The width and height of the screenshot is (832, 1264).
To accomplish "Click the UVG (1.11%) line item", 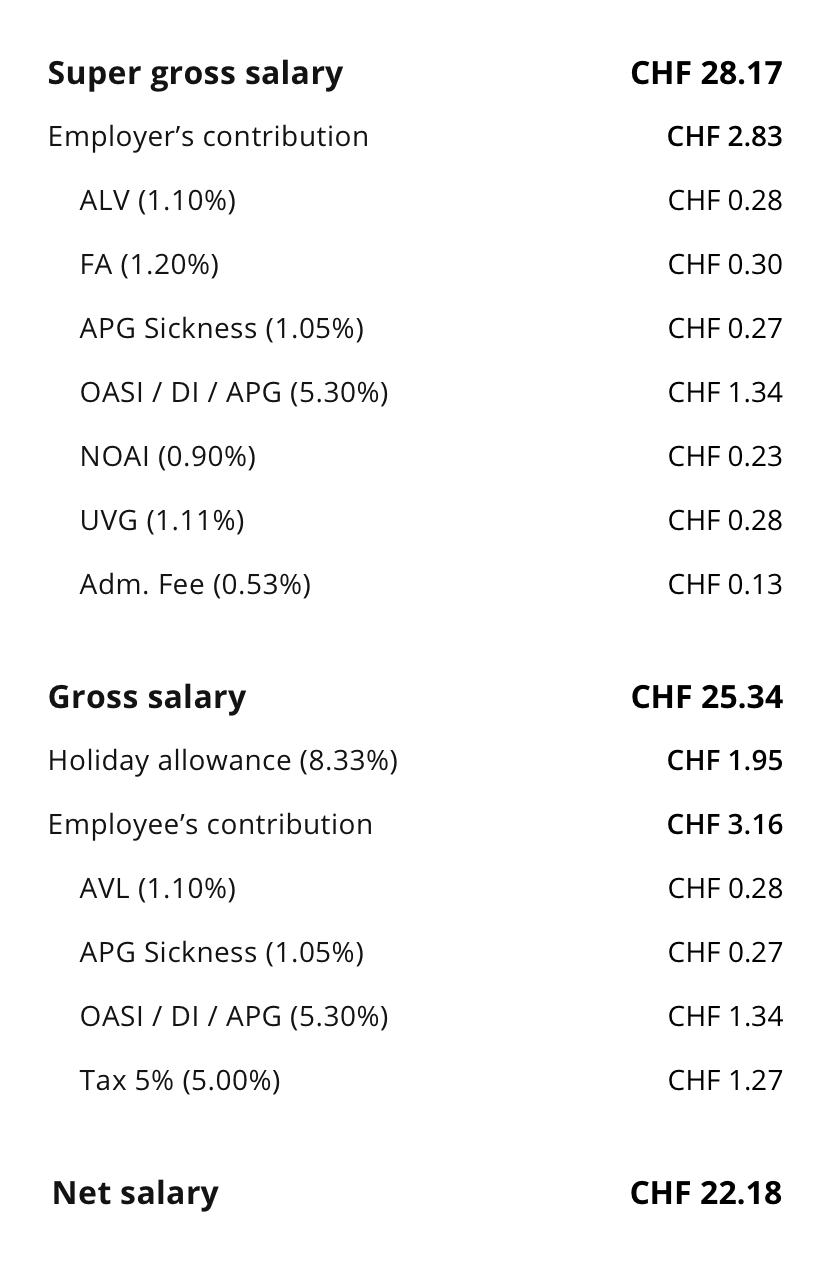I will [x=162, y=520].
